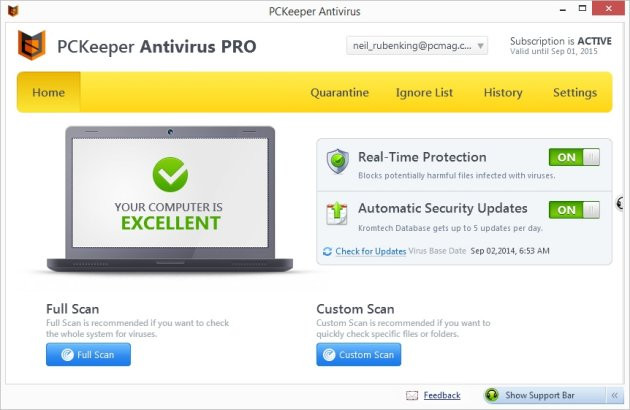Click the refresh icon beside Check for Updates
Image resolution: width=630 pixels, height=410 pixels.
327,251
